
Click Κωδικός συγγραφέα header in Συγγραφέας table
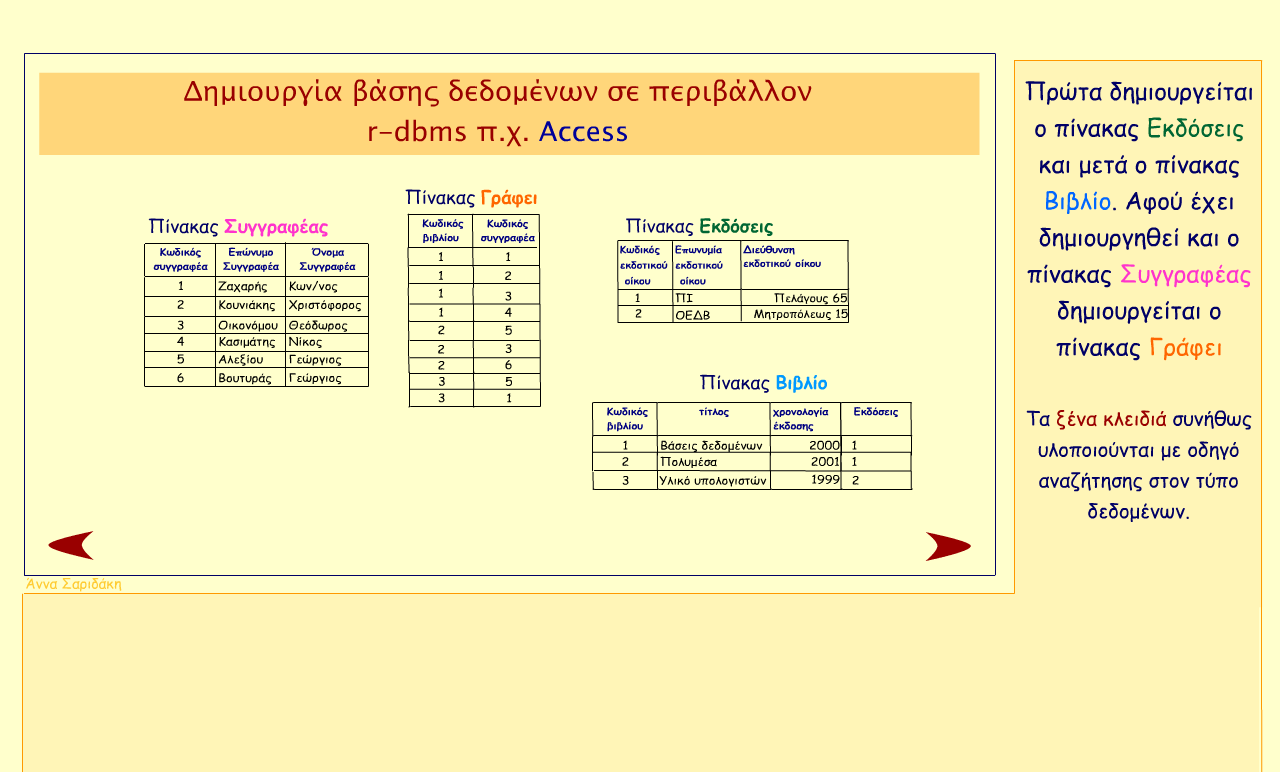(181, 260)
